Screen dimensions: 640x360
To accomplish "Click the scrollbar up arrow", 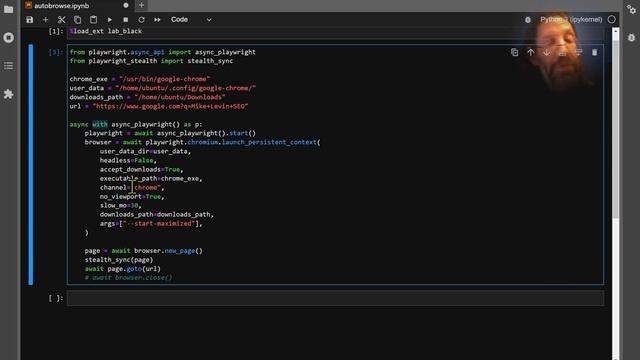I will (x=616, y=31).
